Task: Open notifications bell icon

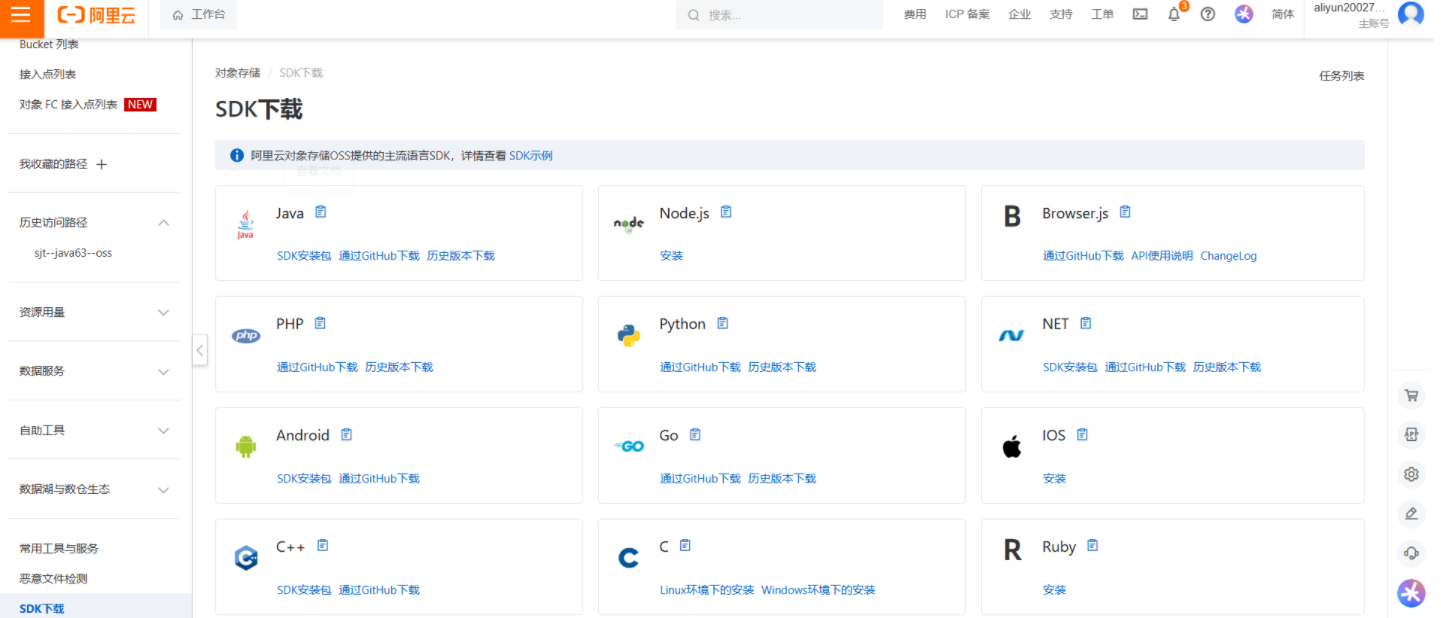Action: point(1174,14)
